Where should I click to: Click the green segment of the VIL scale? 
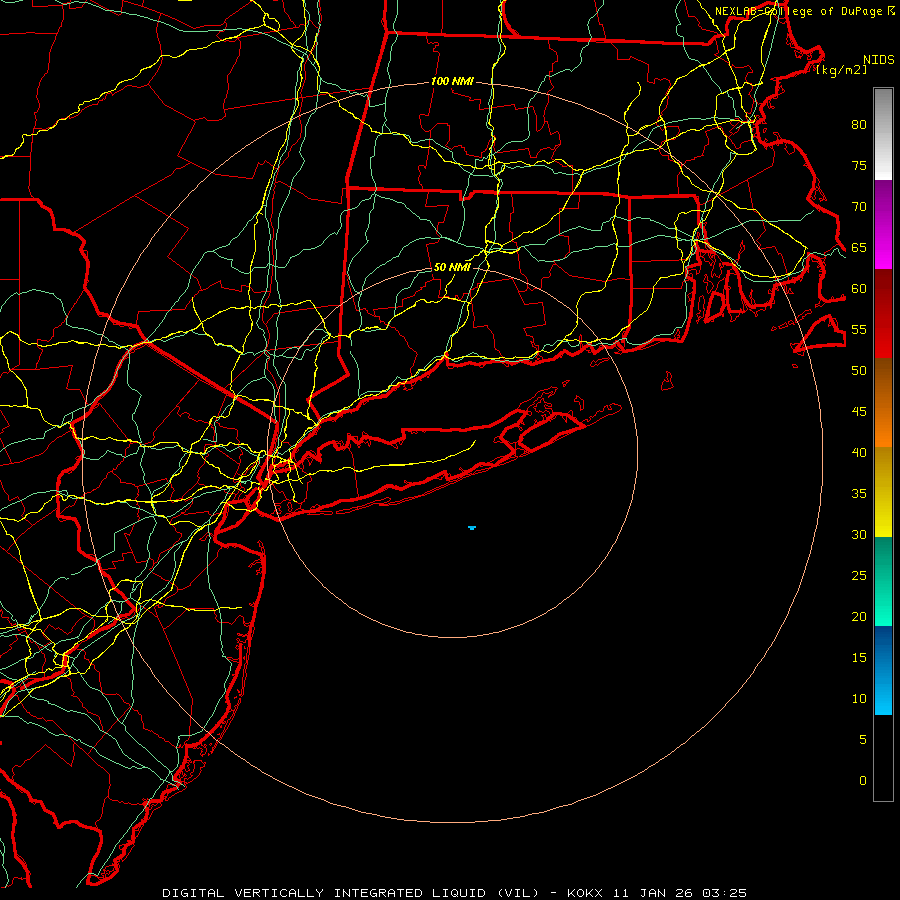(x=883, y=581)
